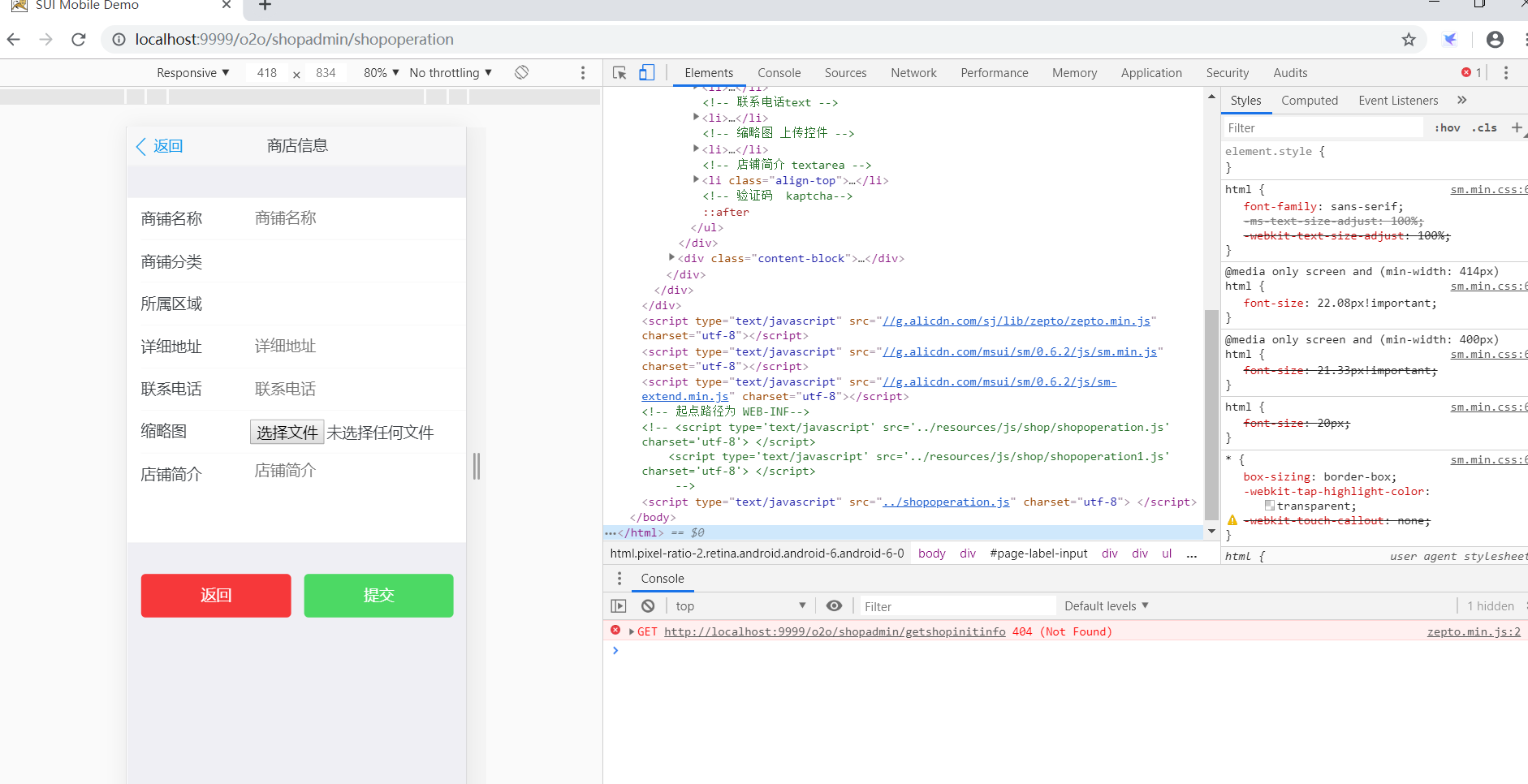Screen dimensions: 1528x784
Task: Expand the li node under 联系电话 comment
Action: (x=696, y=117)
